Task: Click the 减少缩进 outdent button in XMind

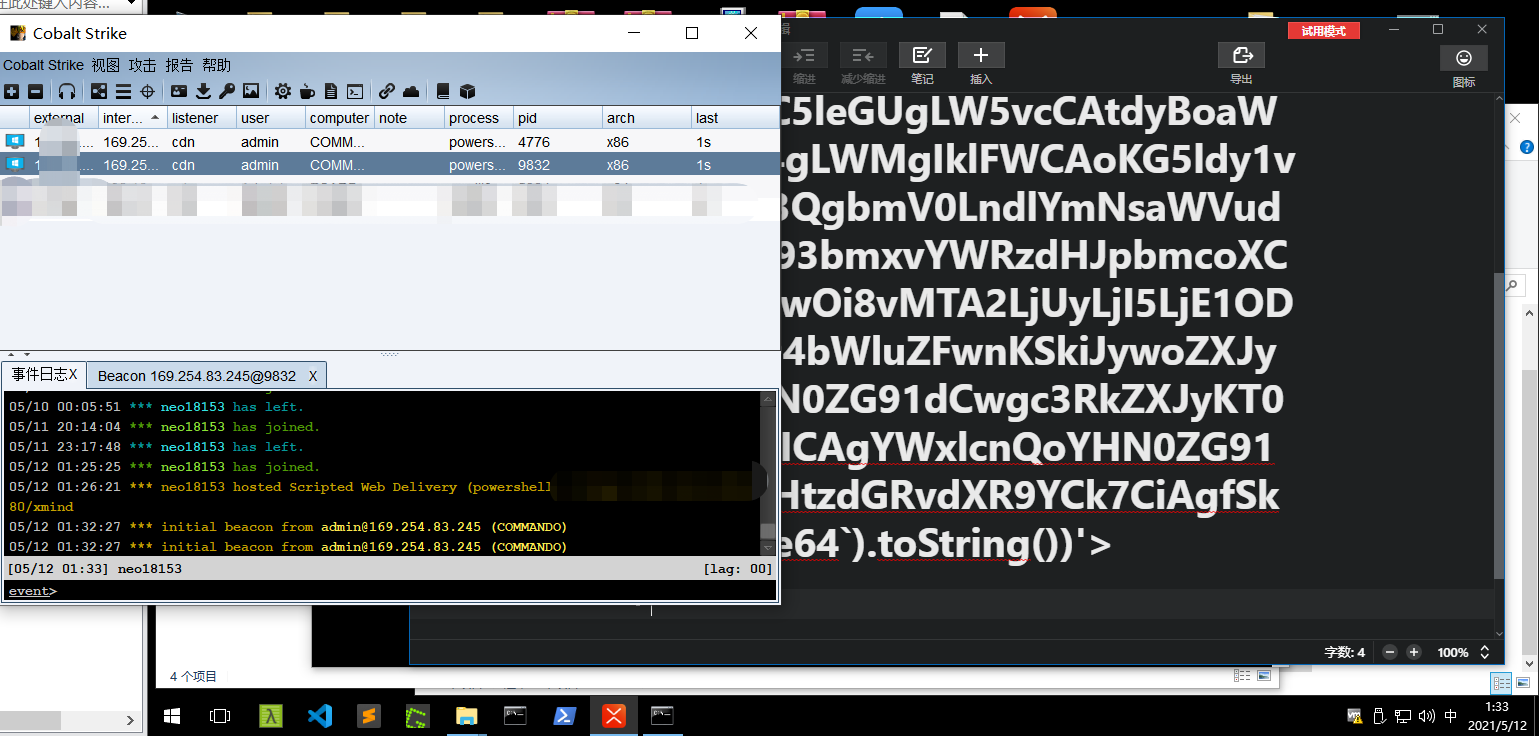Action: tap(863, 64)
